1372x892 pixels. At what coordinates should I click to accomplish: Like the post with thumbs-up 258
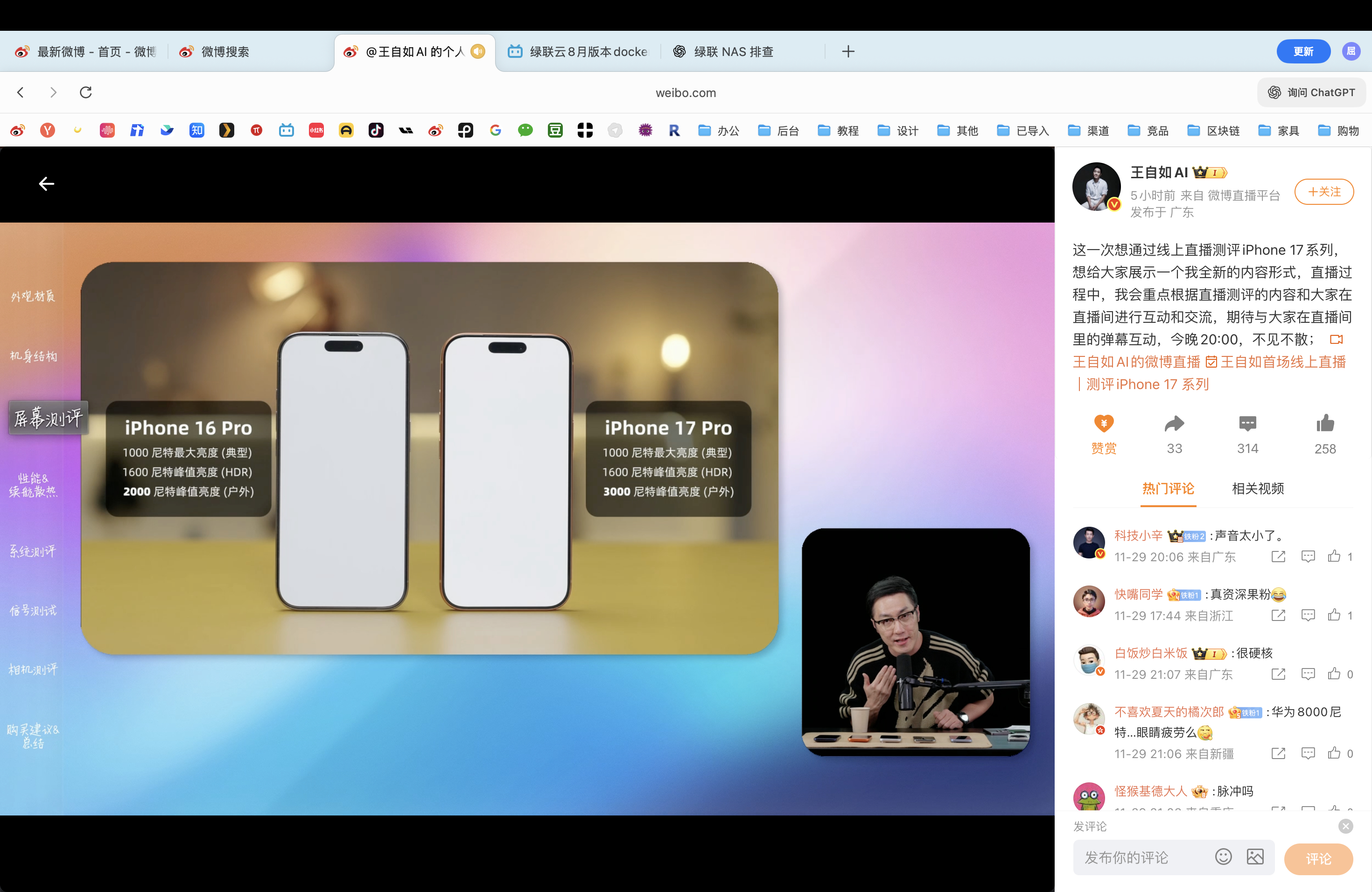[x=1325, y=424]
